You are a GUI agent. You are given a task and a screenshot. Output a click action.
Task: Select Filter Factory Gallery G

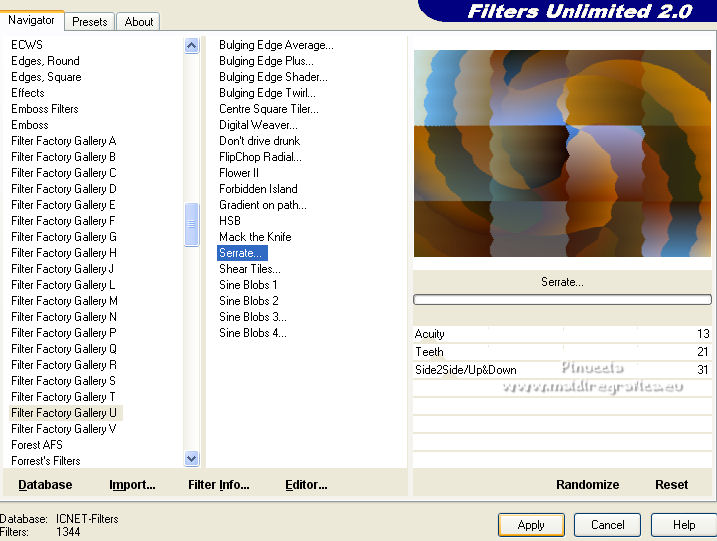click(64, 237)
